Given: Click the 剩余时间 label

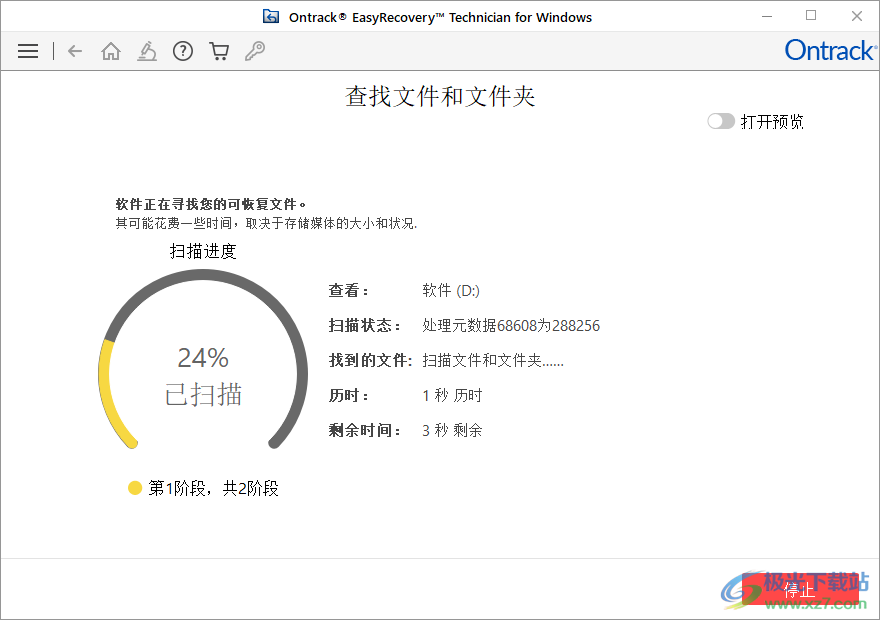Looking at the screenshot, I should coord(364,430).
